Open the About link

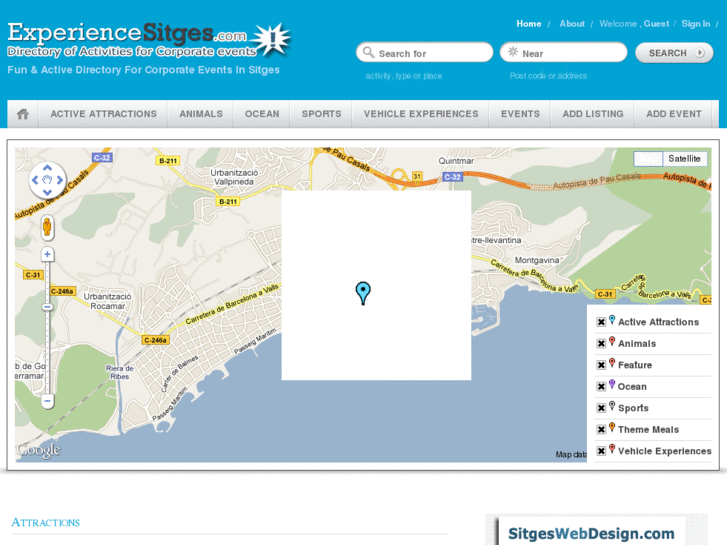[572, 24]
